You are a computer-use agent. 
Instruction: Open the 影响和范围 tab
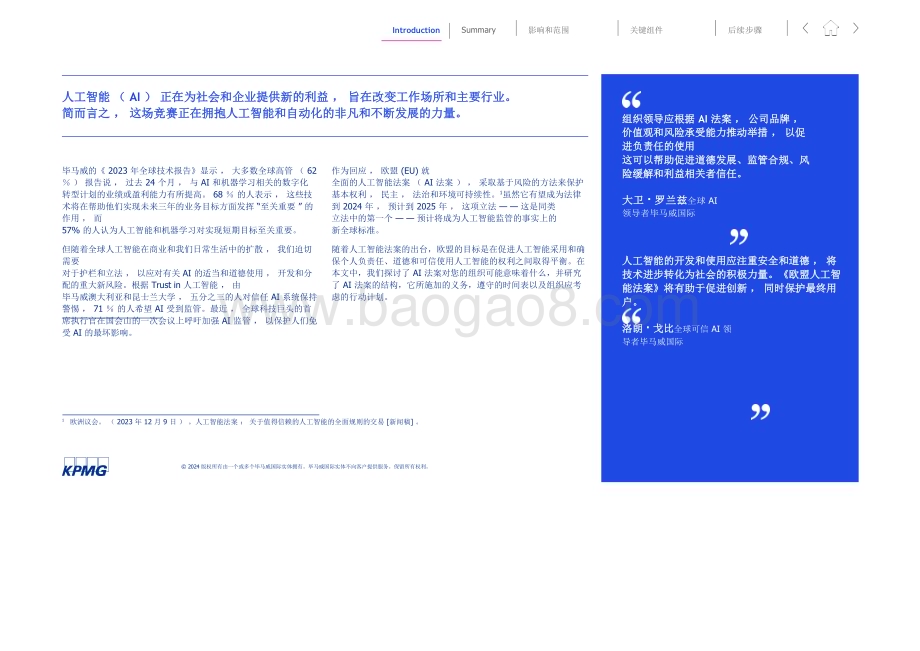pyautogui.click(x=549, y=30)
